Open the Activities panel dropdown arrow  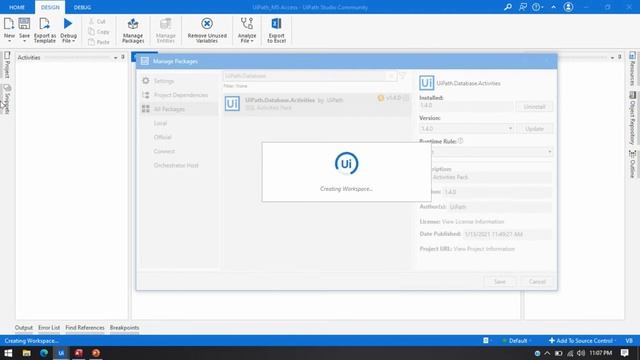pyautogui.click(x=116, y=58)
